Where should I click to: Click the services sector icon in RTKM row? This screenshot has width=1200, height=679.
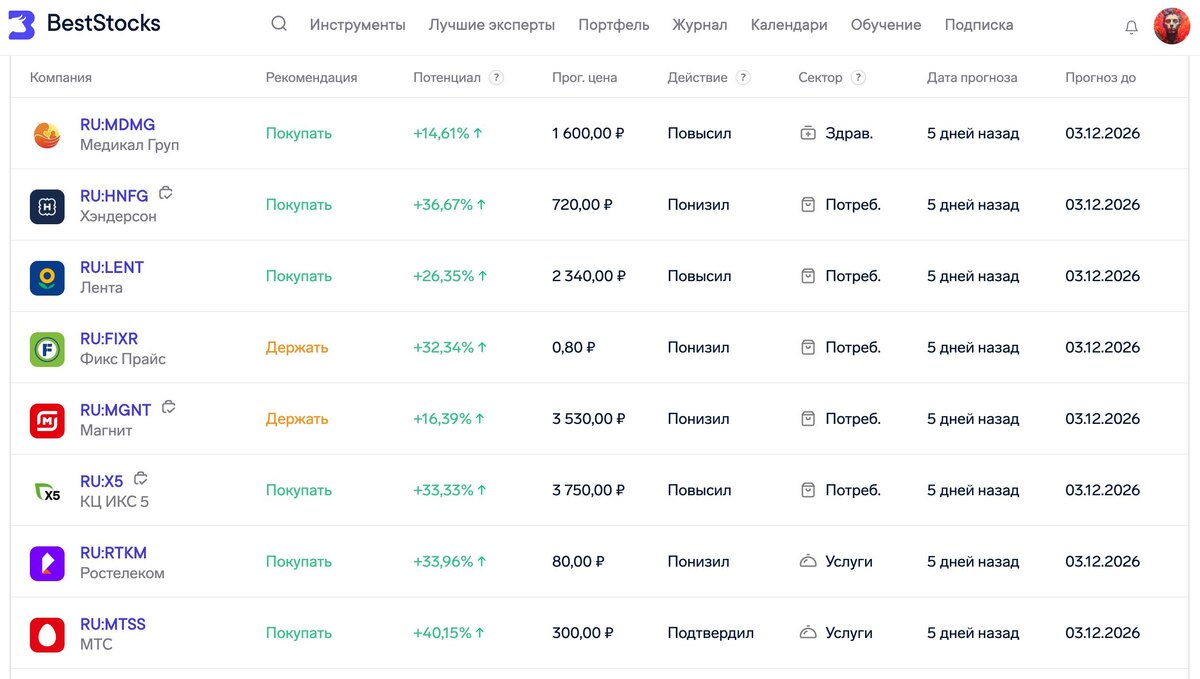pyautogui.click(x=808, y=562)
